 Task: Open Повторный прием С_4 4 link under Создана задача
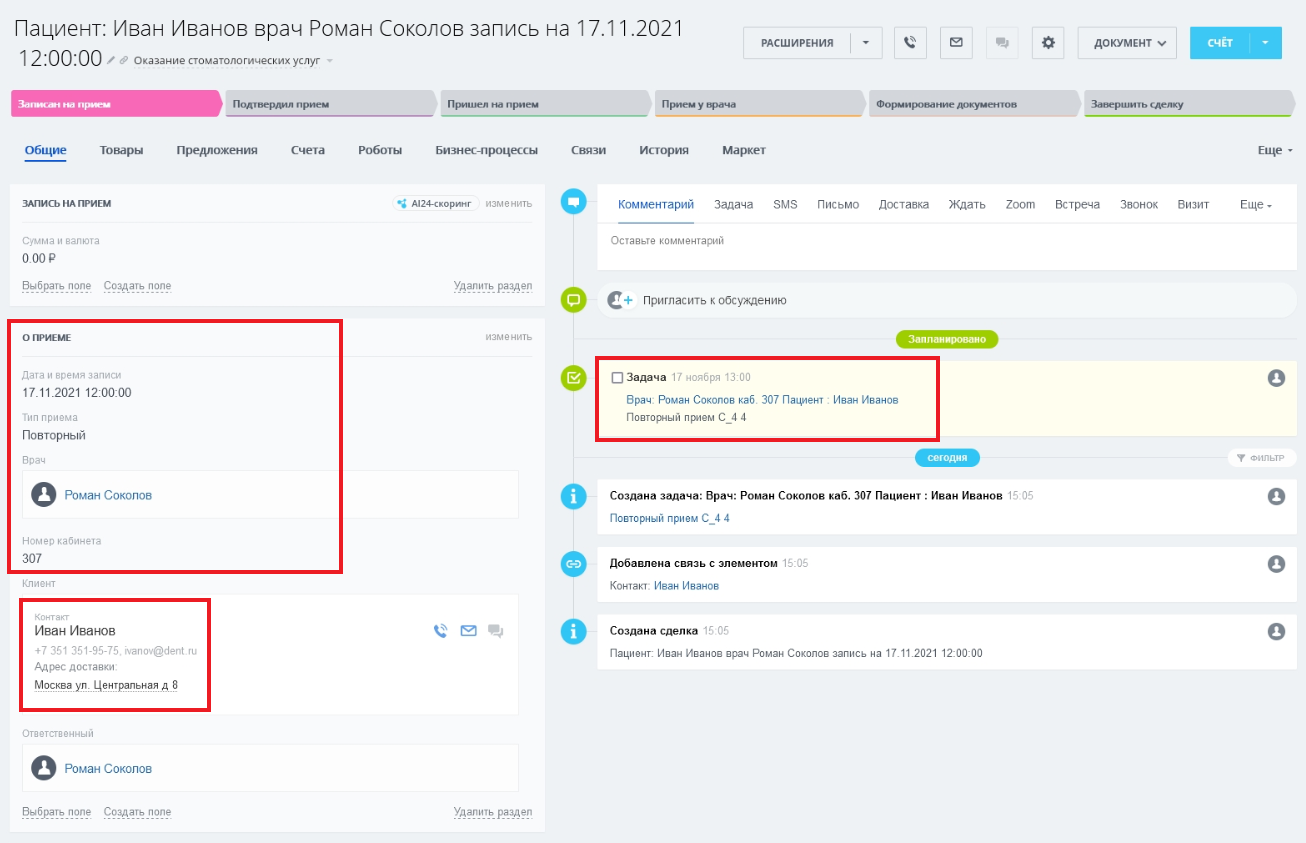coord(670,518)
